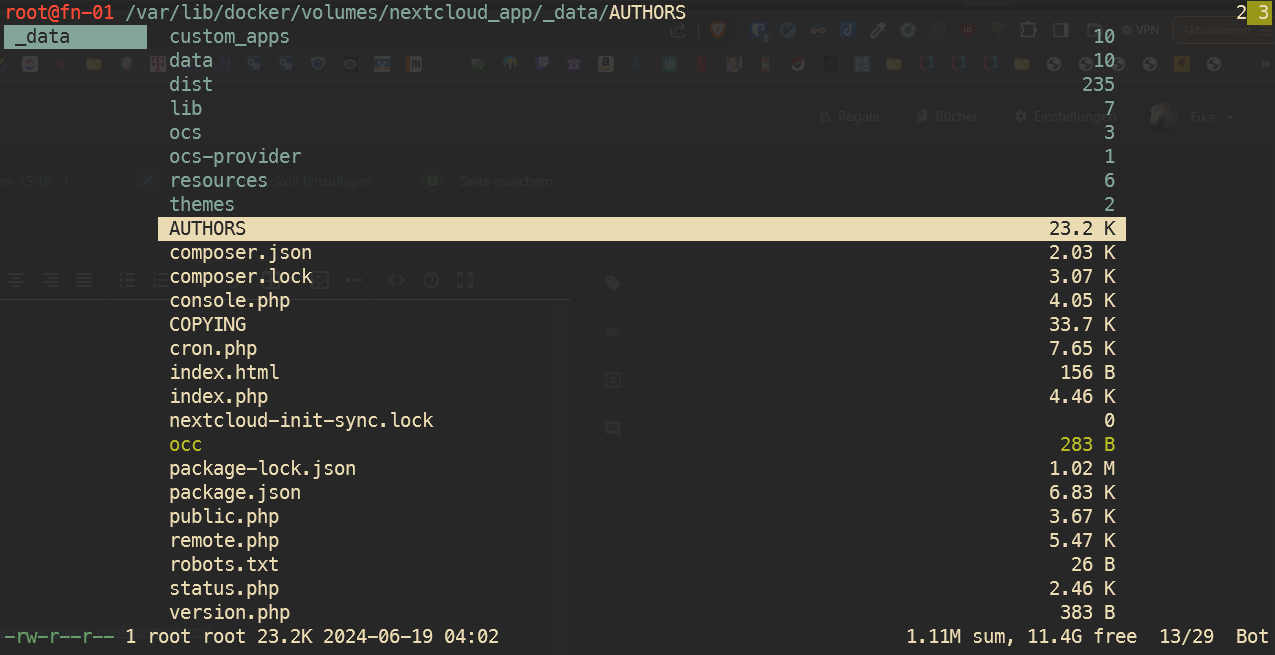Screen dimensions: 1275x655
Task: Switch to ranger tab 3
Action: pos(1262,12)
